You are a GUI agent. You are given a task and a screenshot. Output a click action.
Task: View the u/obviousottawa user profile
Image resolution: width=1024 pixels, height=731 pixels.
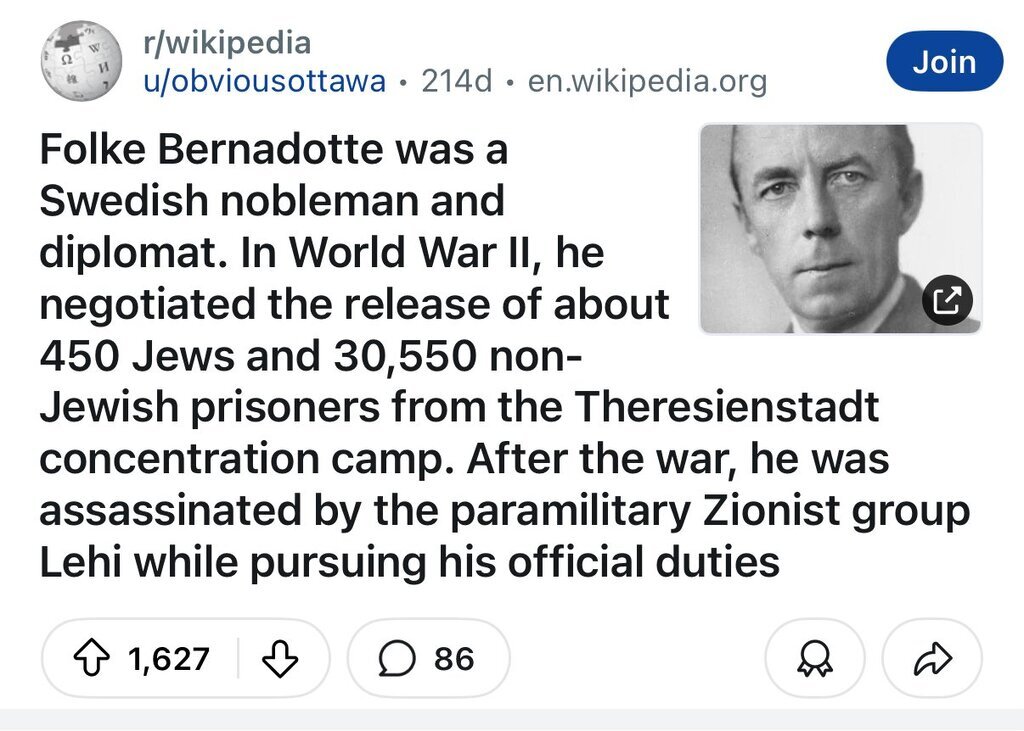(265, 82)
